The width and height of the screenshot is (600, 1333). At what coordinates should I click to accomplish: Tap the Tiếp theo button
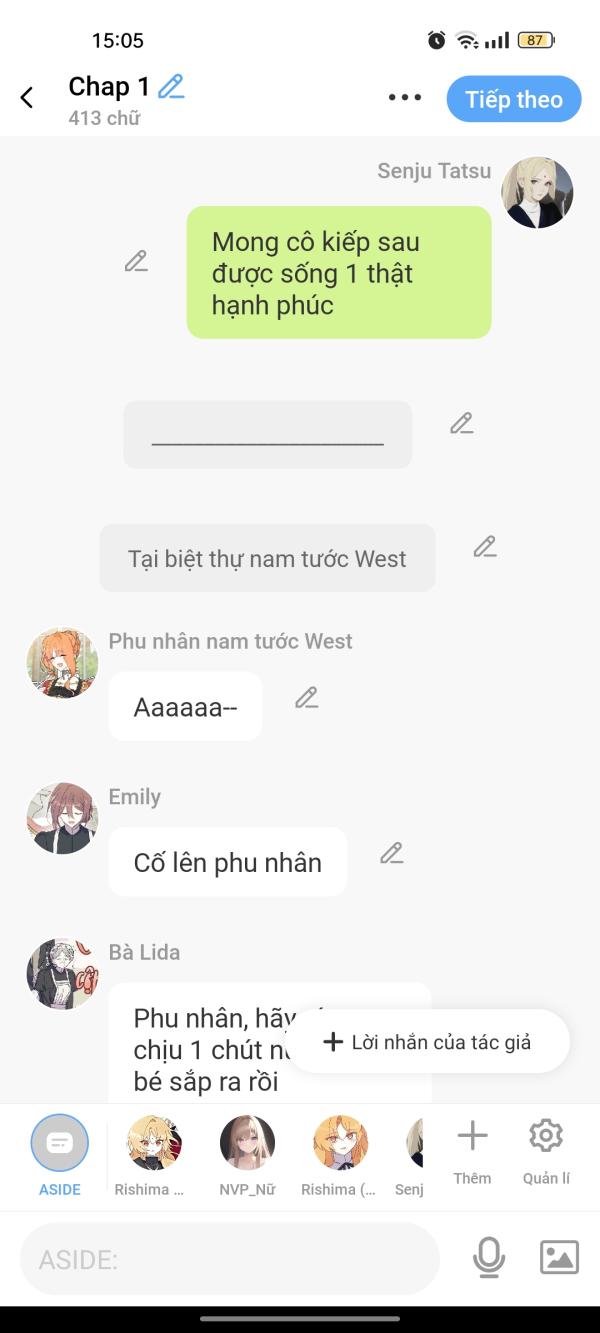point(514,99)
